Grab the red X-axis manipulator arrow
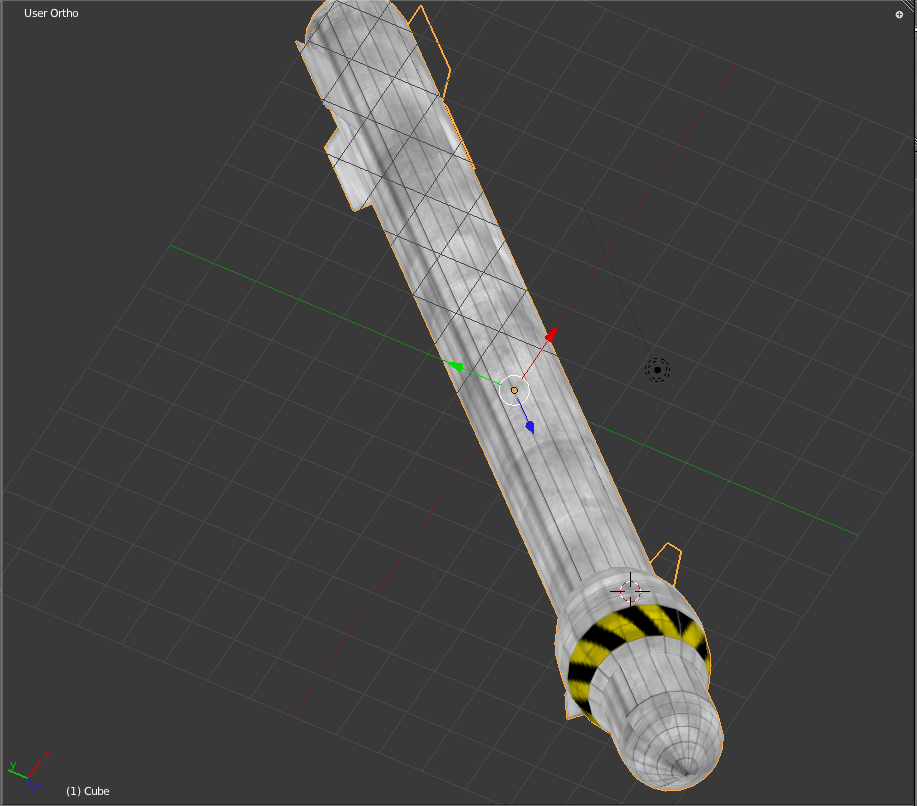Viewport: 917px width, 806px height. (x=549, y=336)
